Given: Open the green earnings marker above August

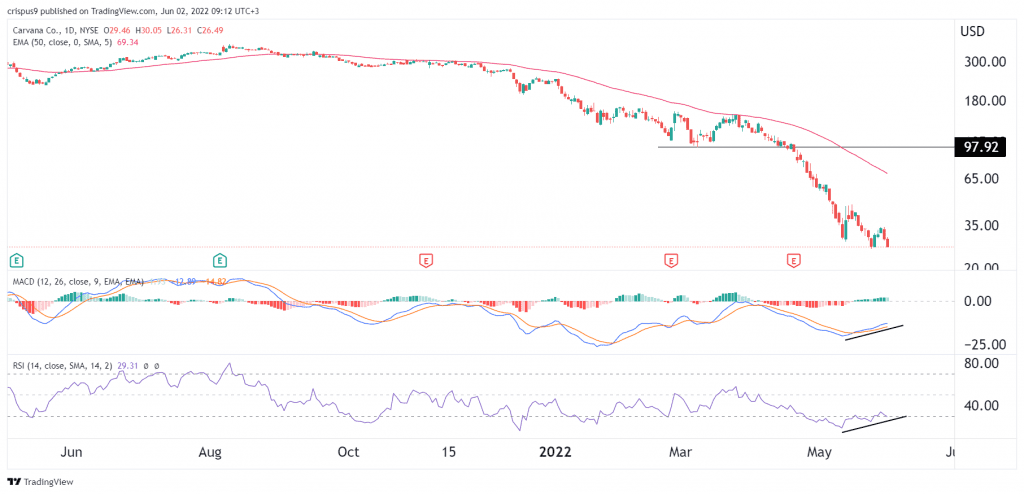Looking at the screenshot, I should [221, 261].
